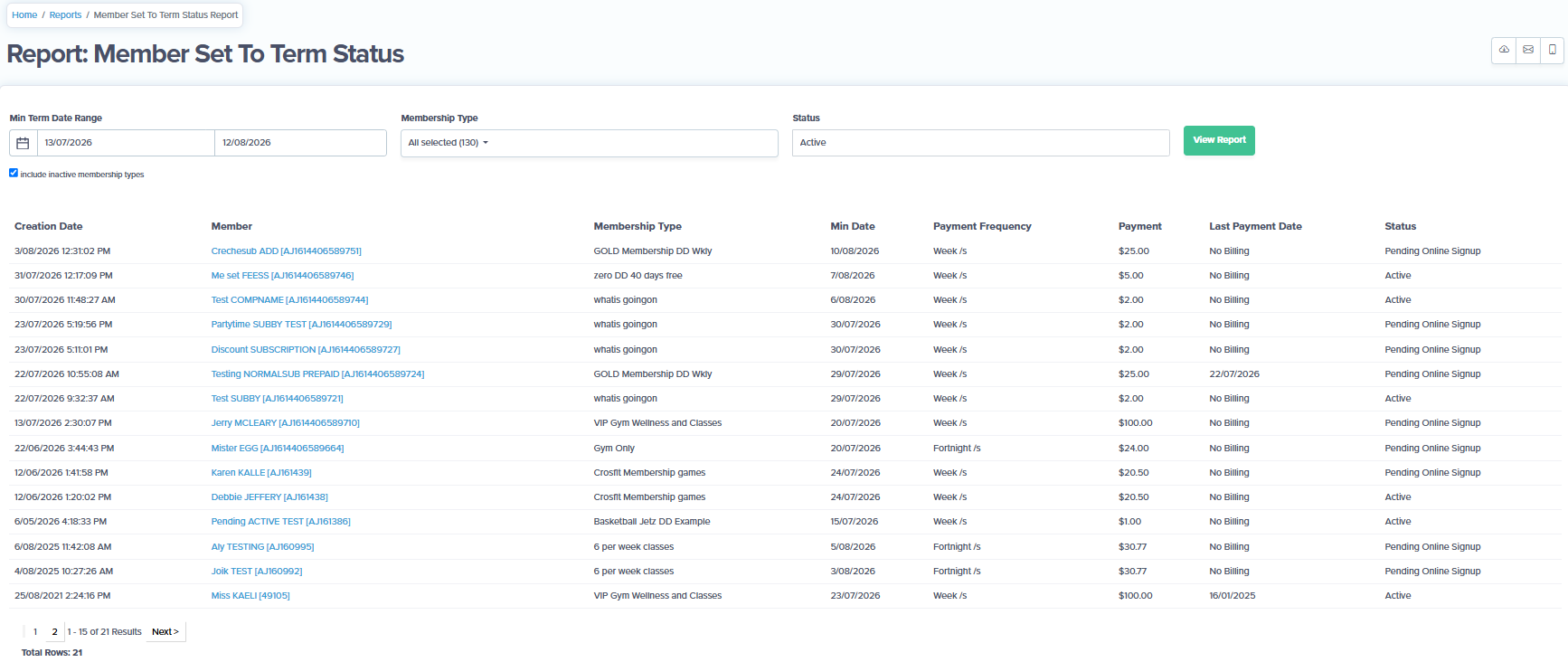
Task: Click Week /s link in Crechesub ADD row
Action: click(949, 251)
